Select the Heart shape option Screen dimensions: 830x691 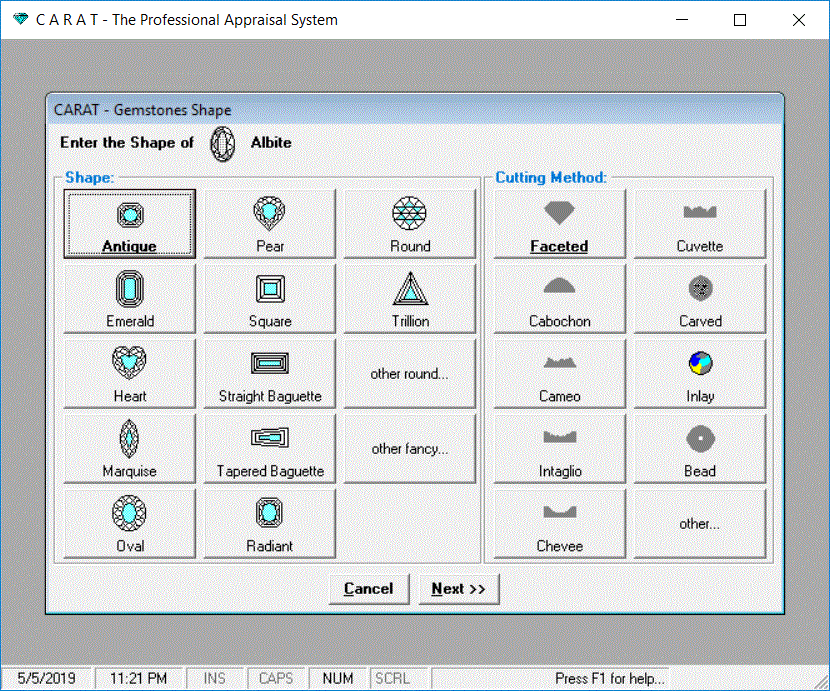(x=130, y=374)
